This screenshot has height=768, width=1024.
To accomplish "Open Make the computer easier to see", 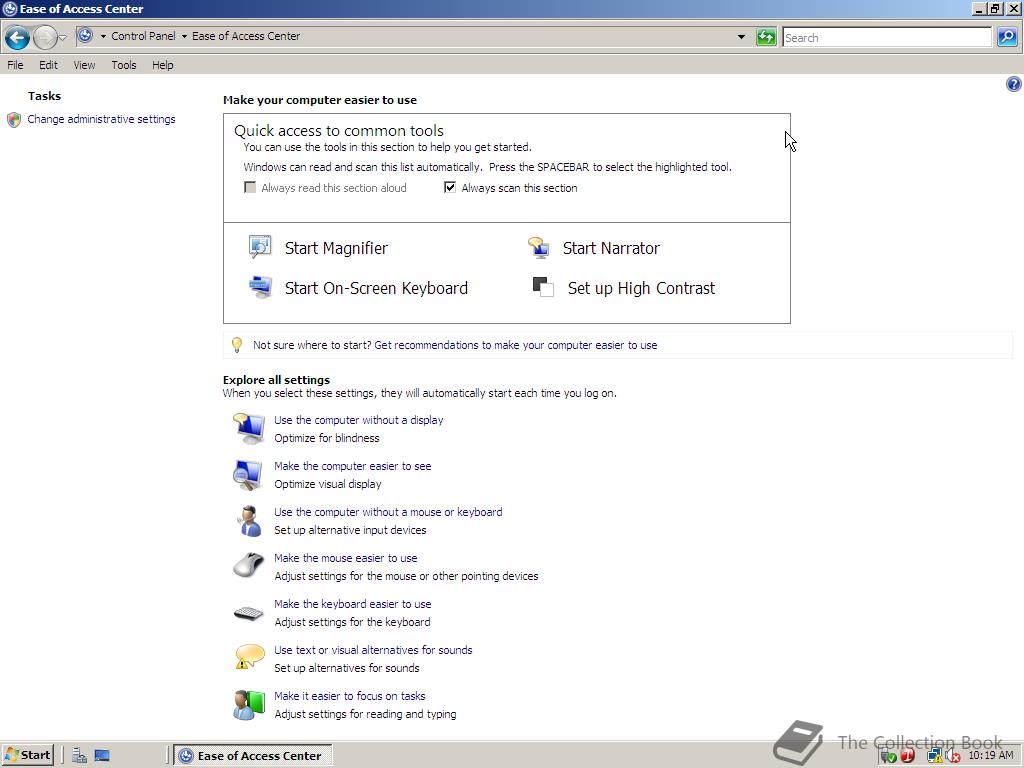I will click(353, 466).
